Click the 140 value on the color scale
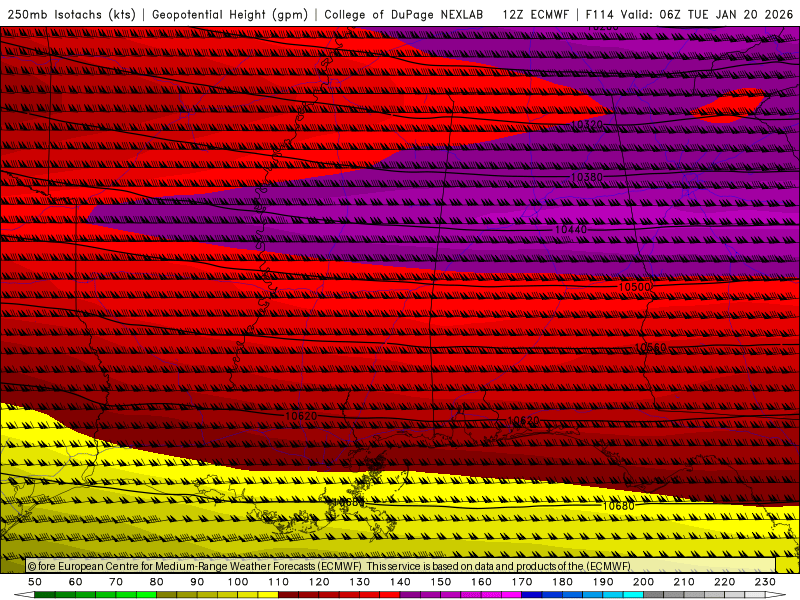 pos(400,582)
